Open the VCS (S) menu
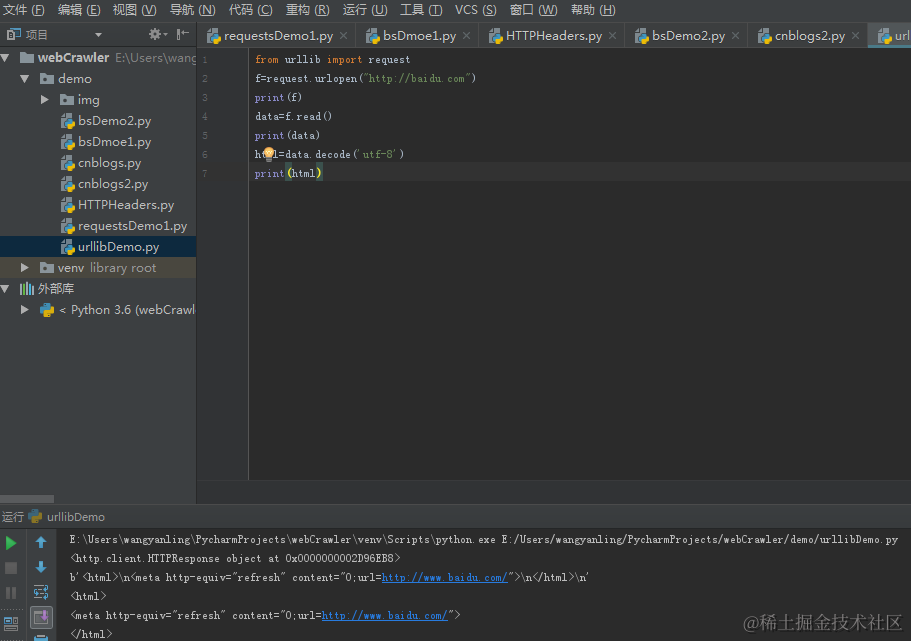The width and height of the screenshot is (911, 641). pos(475,10)
